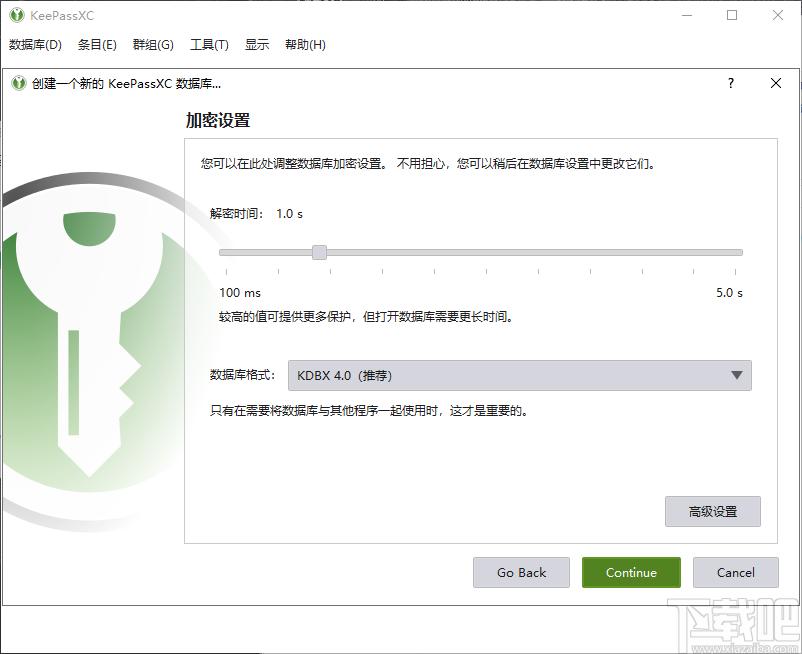Screen dimensions: 802x654
Task: Open the 显示 menu
Action: click(257, 45)
